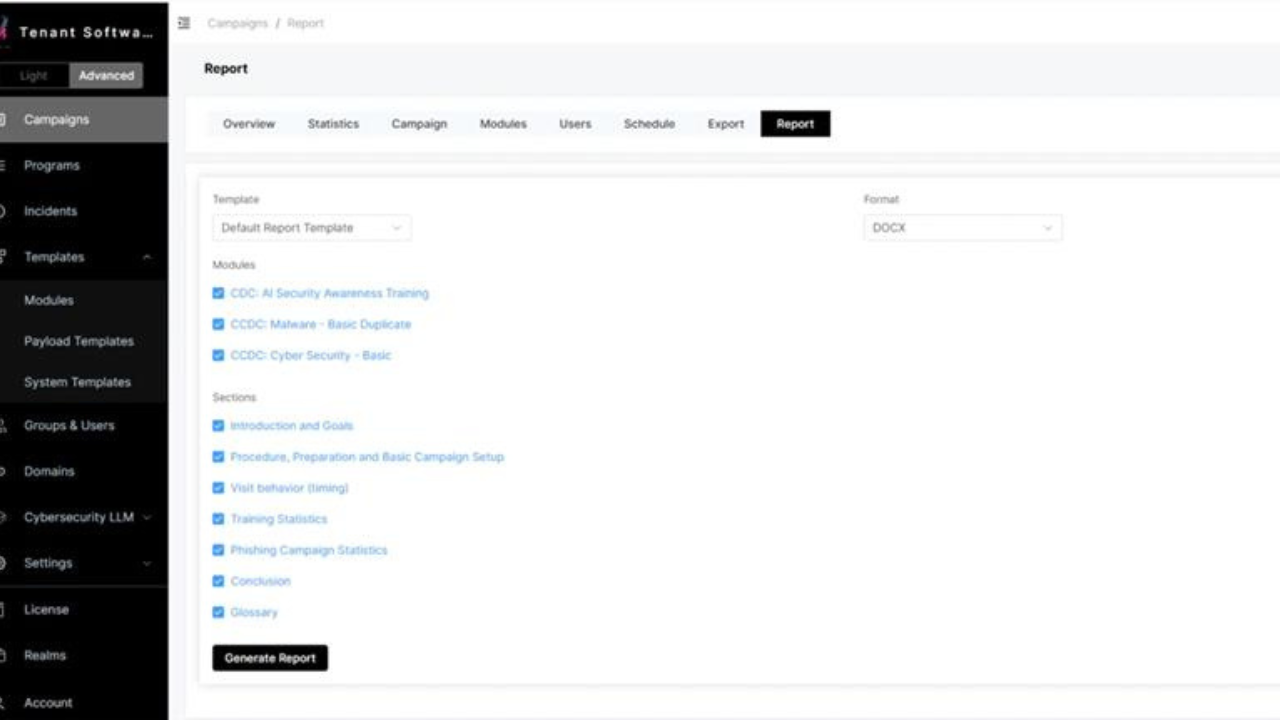Screen dimensions: 1280x720
Task: Switch the theme toggle to Light
Action: [x=34, y=75]
